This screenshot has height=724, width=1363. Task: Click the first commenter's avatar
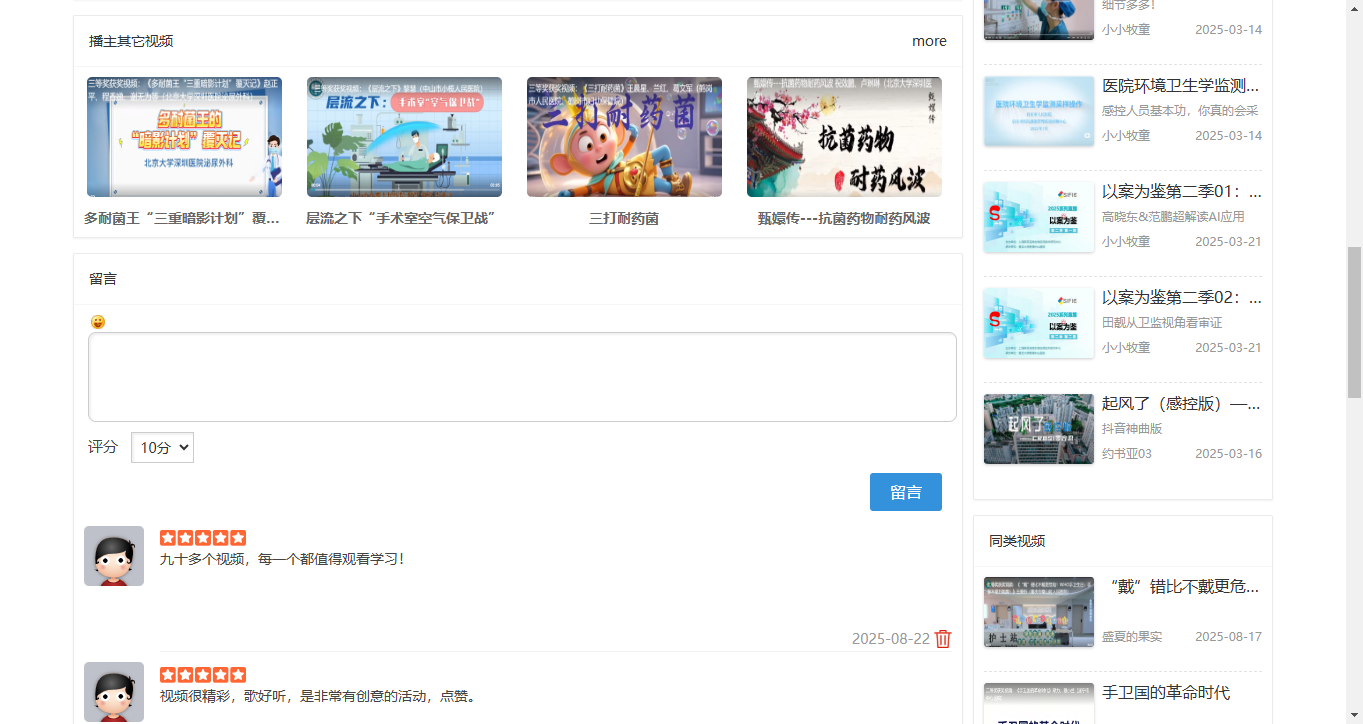113,555
